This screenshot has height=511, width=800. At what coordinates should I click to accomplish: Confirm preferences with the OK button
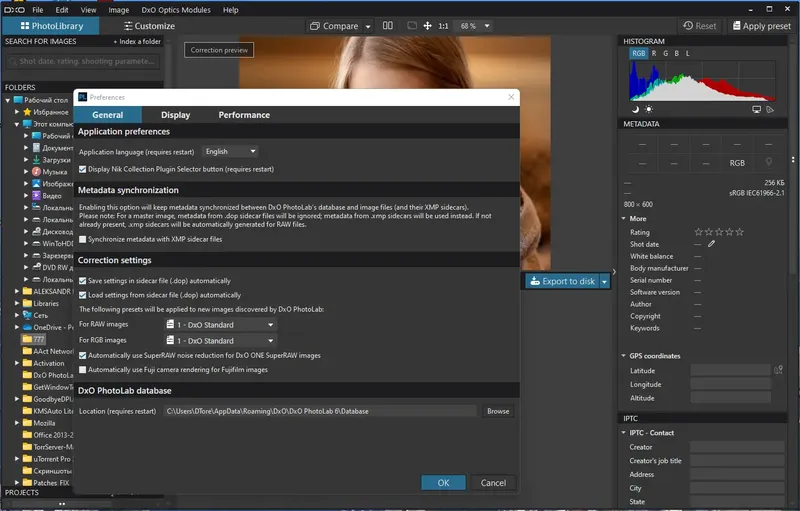click(443, 482)
